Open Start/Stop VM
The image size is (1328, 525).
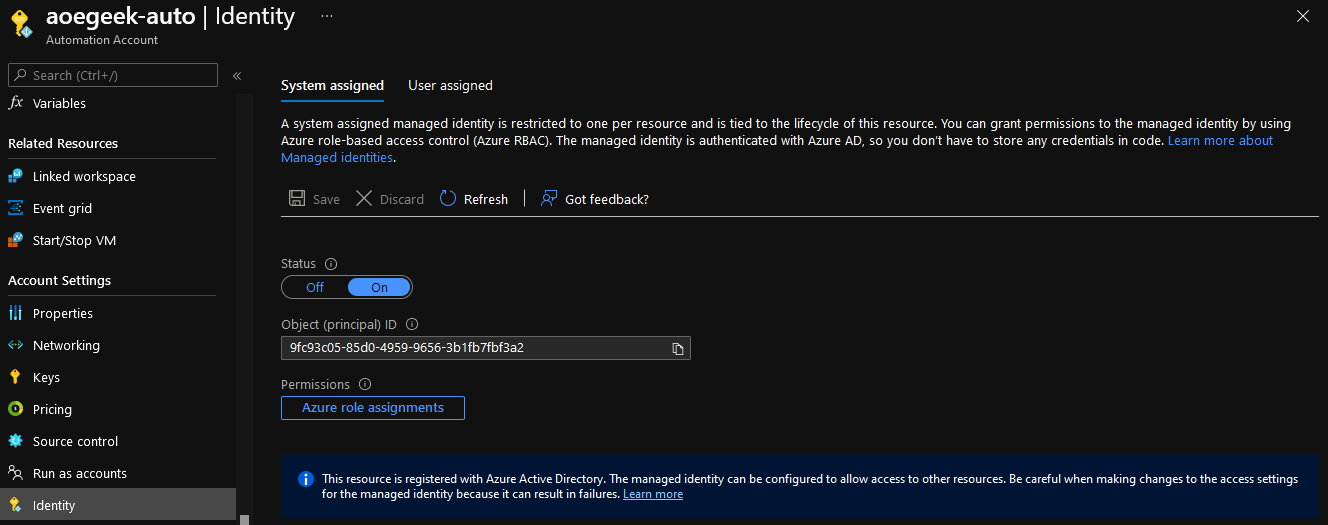tap(74, 240)
